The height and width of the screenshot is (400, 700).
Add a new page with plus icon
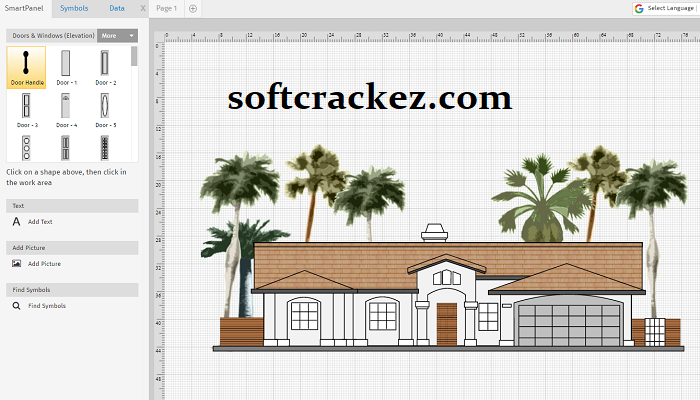coord(193,8)
